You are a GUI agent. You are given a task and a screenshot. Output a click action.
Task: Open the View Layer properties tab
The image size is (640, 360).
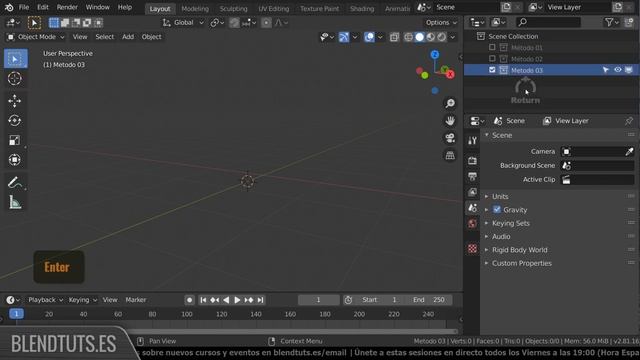[472, 192]
